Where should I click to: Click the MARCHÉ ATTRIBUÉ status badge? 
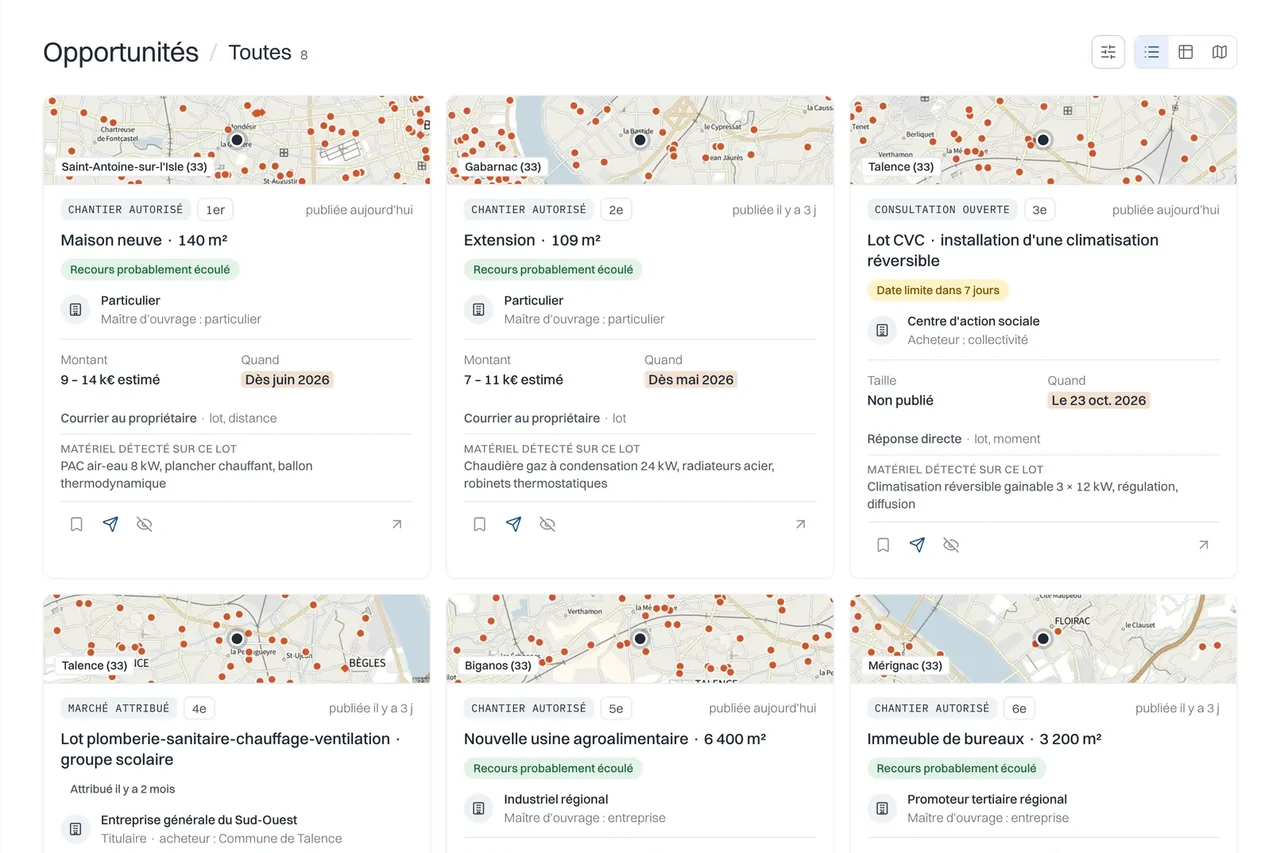(119, 708)
